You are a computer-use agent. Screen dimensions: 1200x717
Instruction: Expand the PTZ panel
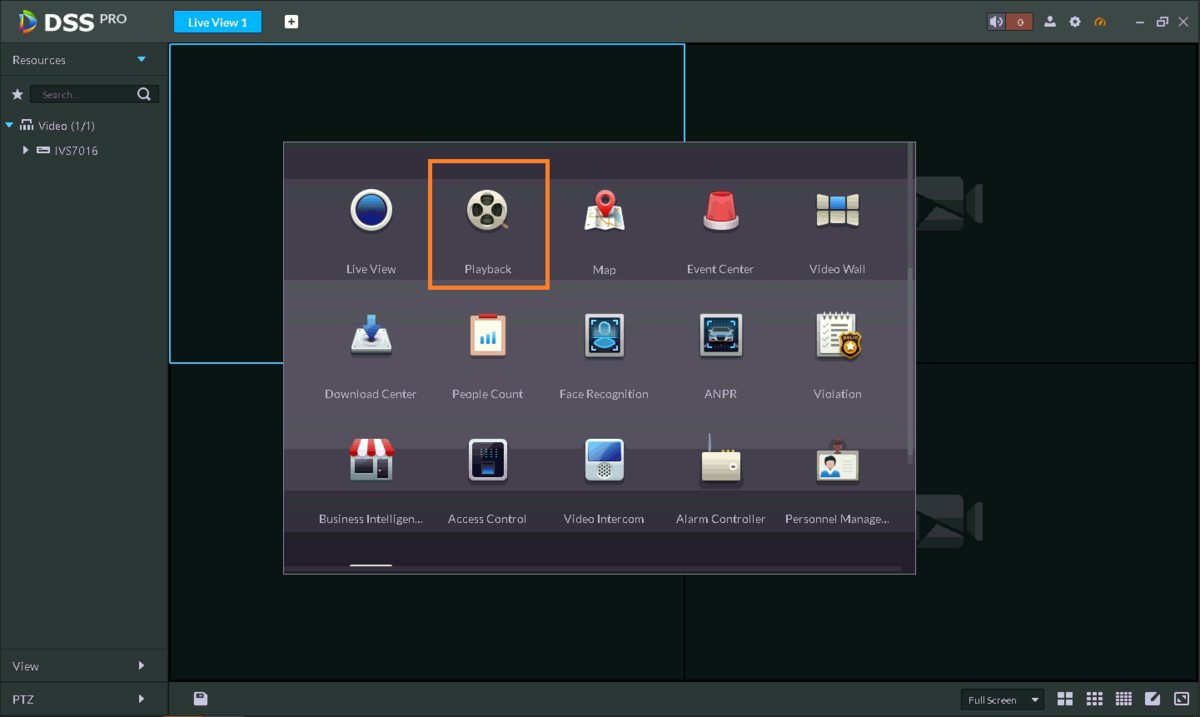pyautogui.click(x=141, y=699)
